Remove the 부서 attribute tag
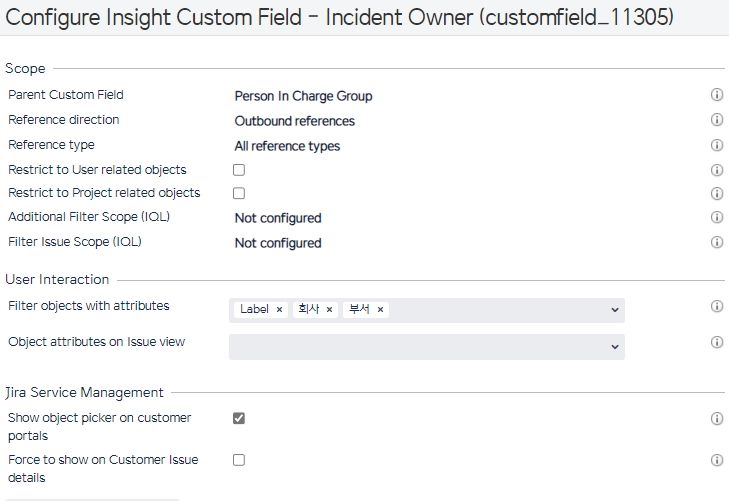 tap(380, 310)
